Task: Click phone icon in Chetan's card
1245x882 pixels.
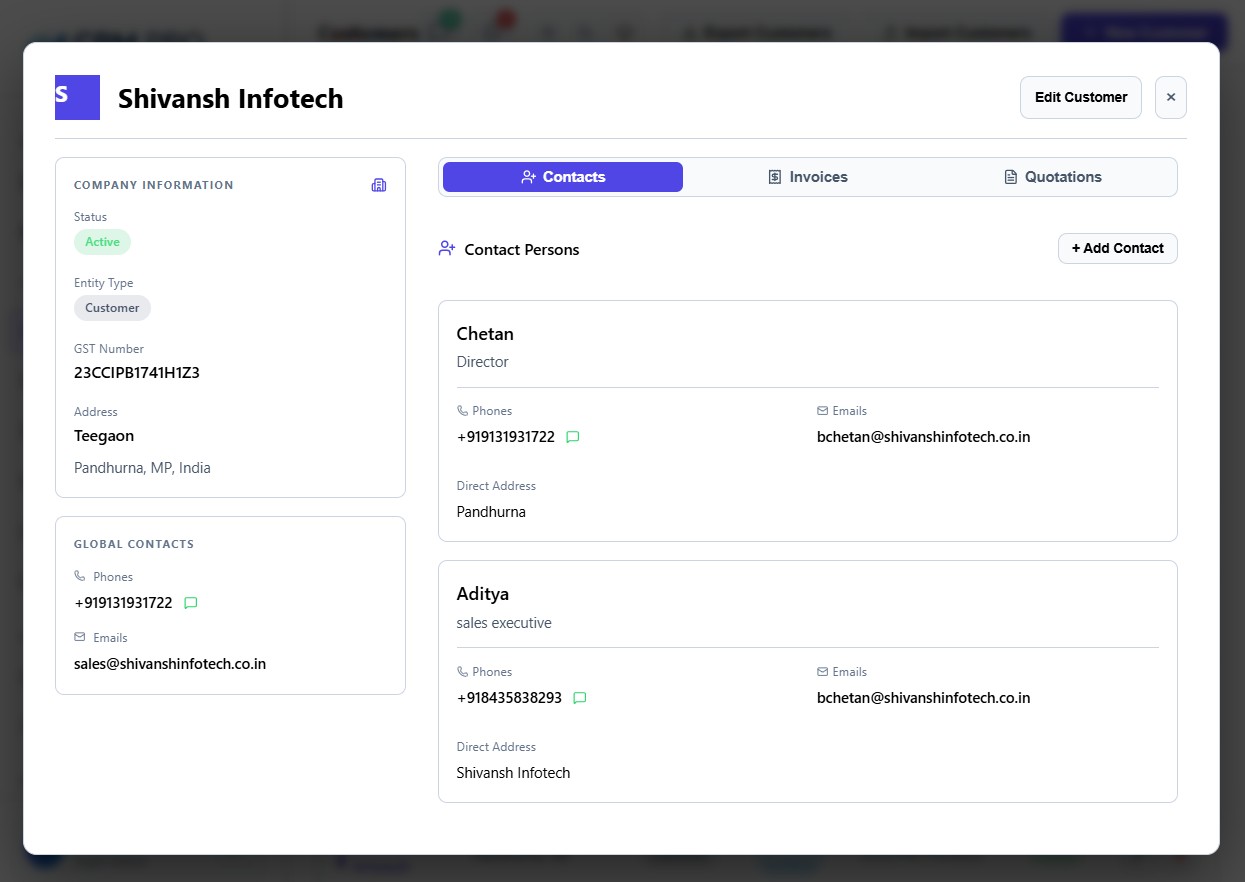Action: pos(462,411)
